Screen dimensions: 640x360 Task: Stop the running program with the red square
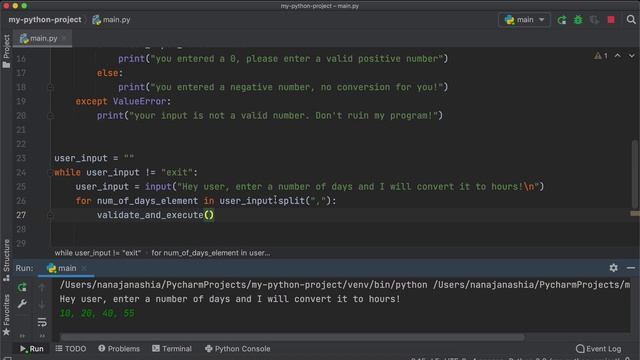[x=611, y=20]
